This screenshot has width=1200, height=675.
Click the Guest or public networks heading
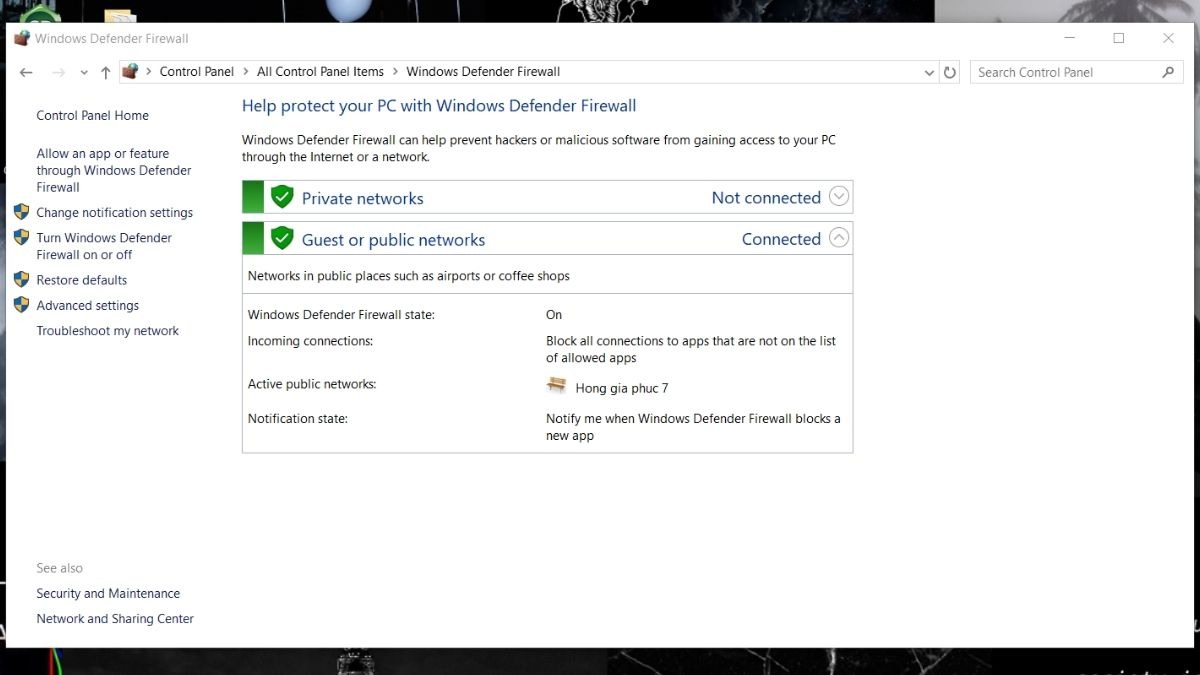pyautogui.click(x=394, y=240)
